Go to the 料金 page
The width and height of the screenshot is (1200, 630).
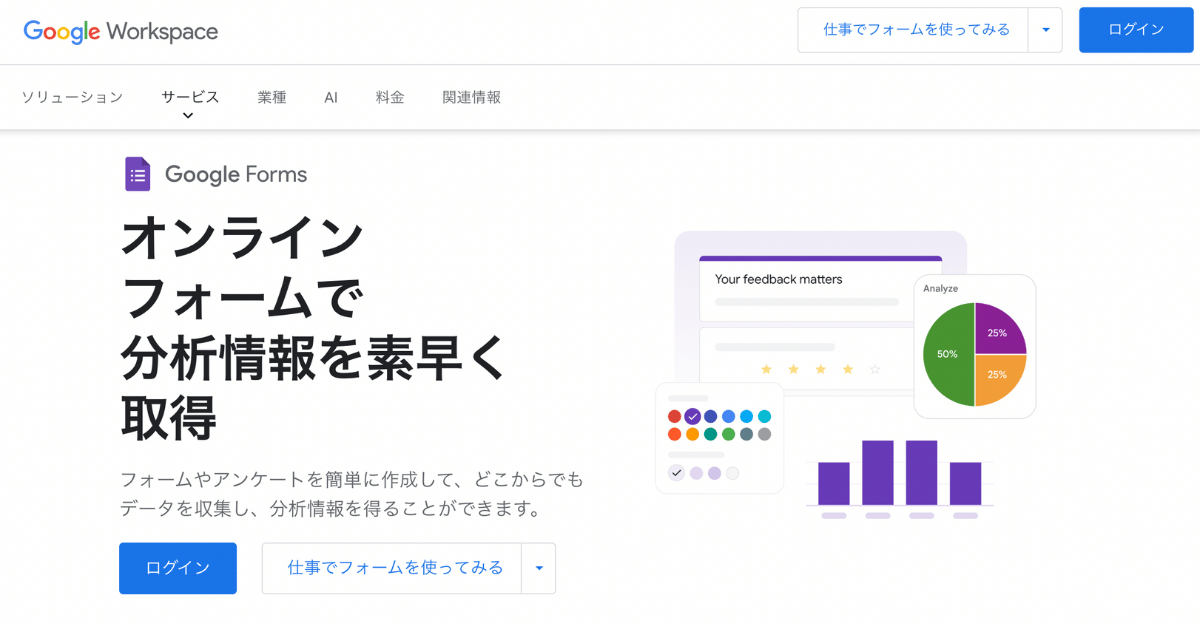(390, 97)
